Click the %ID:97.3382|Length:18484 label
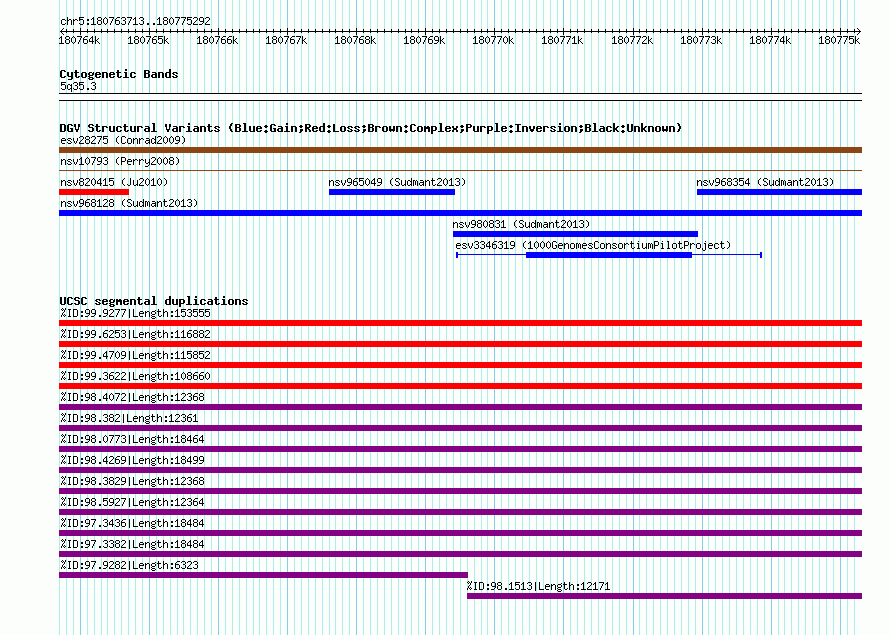This screenshot has height=635, width=890. 132,544
